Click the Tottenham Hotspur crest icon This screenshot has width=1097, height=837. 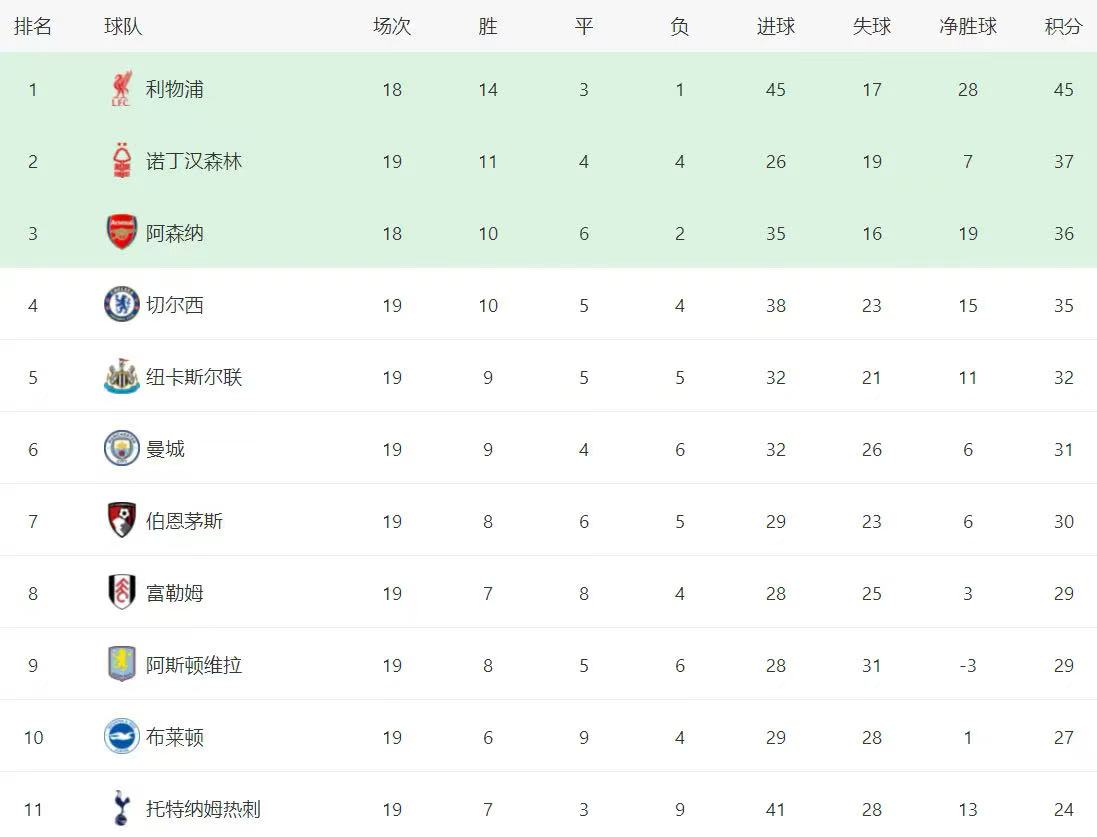click(x=121, y=808)
